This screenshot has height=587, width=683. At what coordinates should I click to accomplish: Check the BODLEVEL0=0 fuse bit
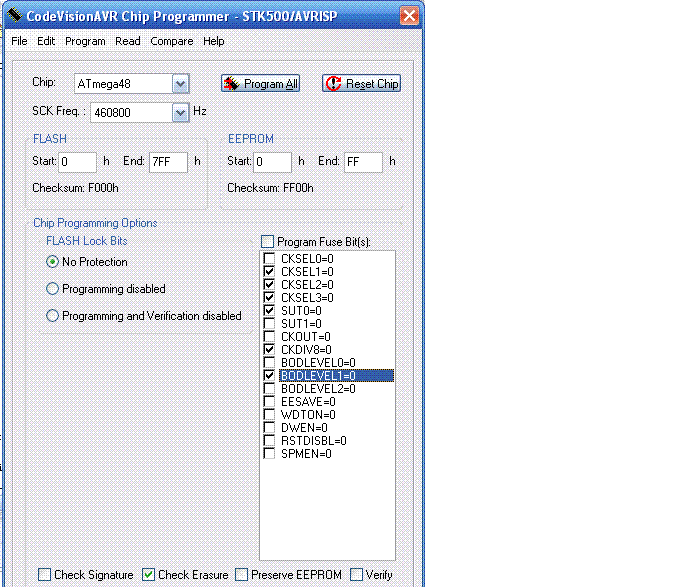coord(269,363)
